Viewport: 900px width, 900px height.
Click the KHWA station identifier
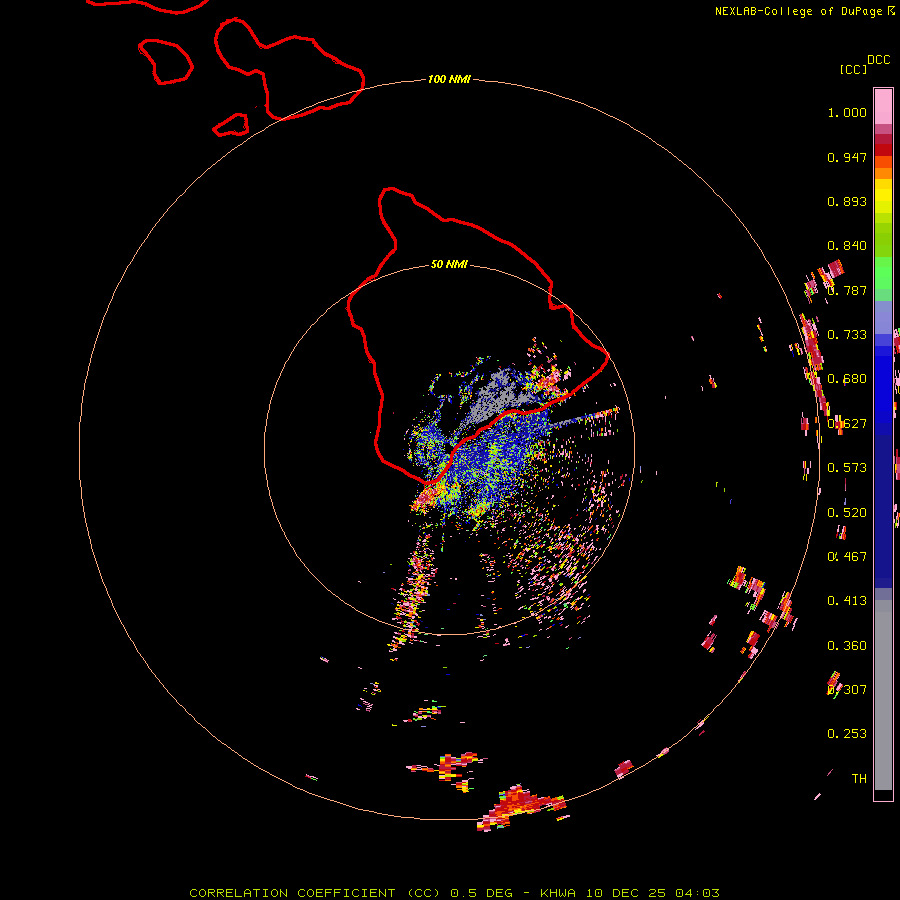(558, 893)
